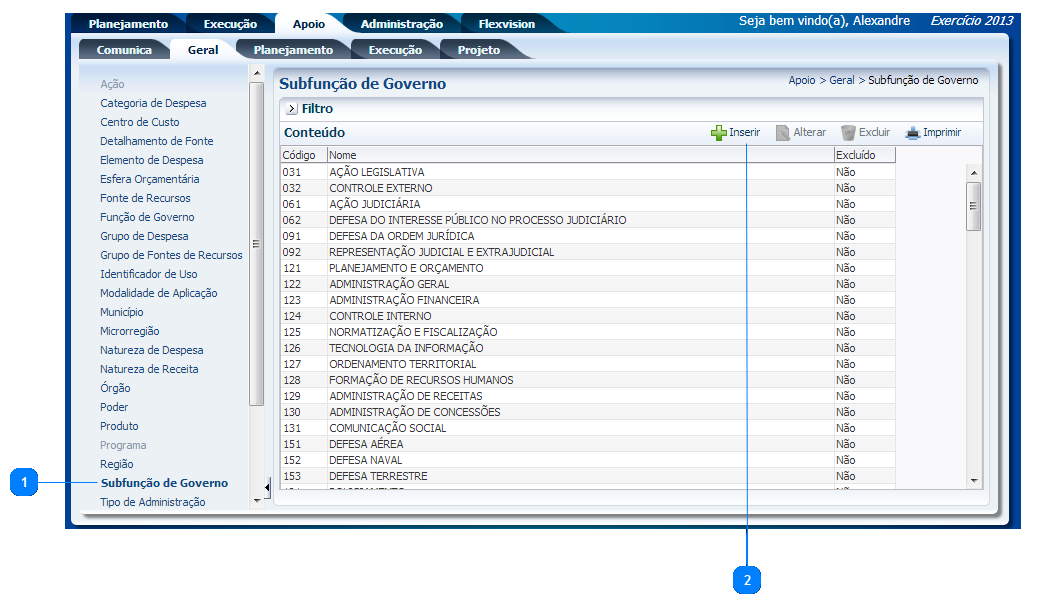1041x605 pixels.
Task: Click the Alterar edit icon
Action: (783, 133)
